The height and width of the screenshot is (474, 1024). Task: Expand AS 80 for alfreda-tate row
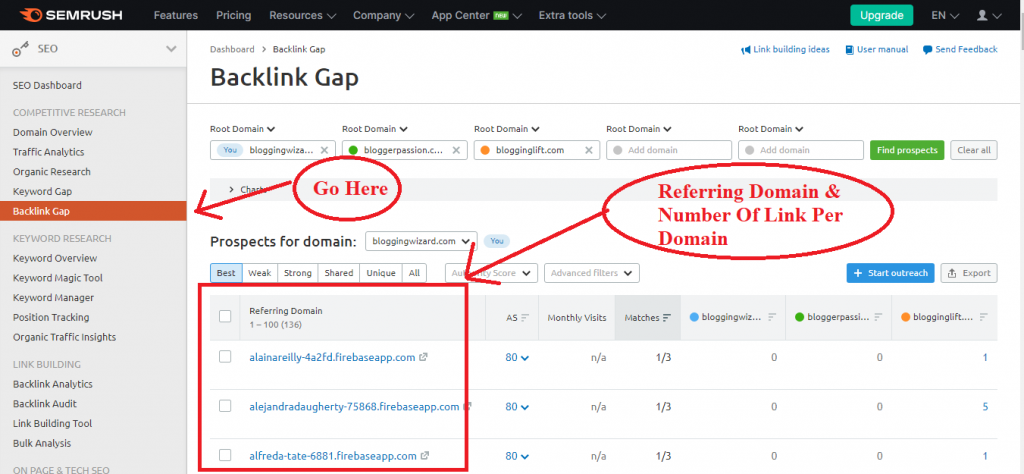(517, 456)
